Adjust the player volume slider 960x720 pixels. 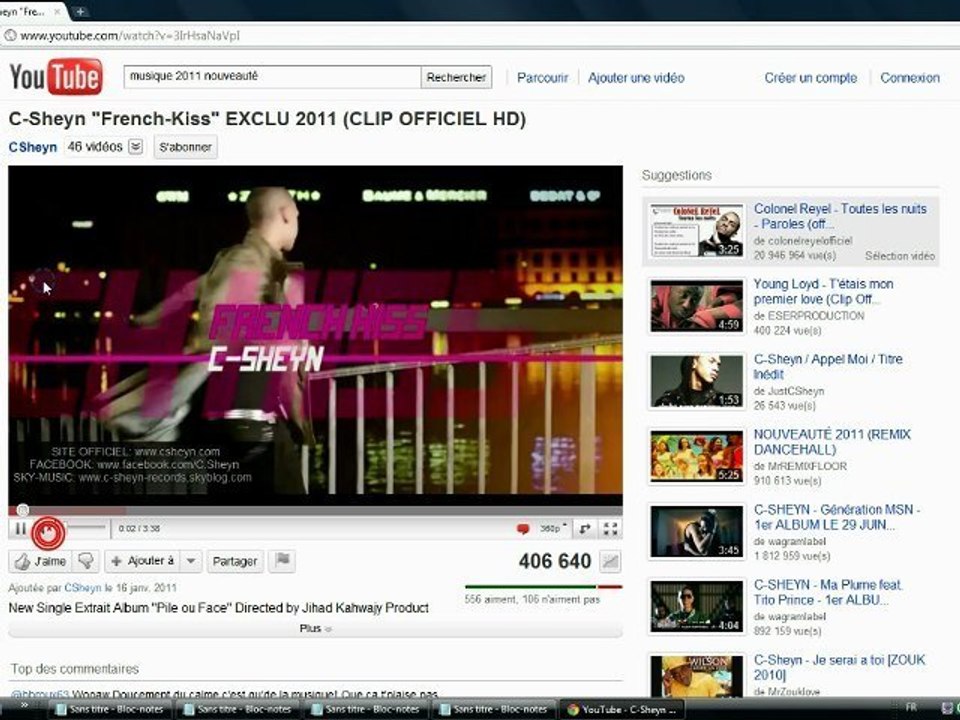click(x=86, y=527)
